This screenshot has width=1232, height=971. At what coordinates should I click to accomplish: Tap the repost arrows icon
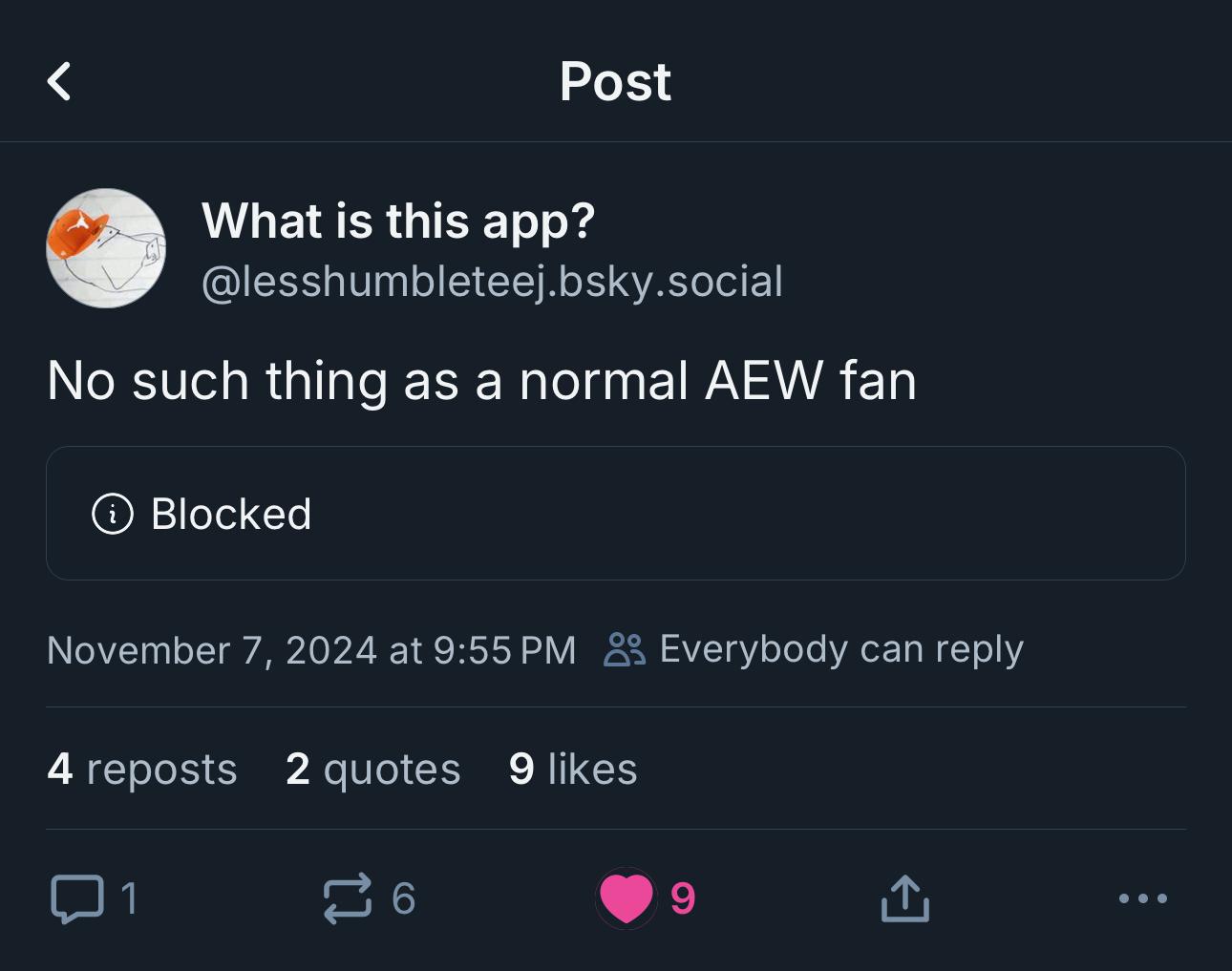(347, 898)
